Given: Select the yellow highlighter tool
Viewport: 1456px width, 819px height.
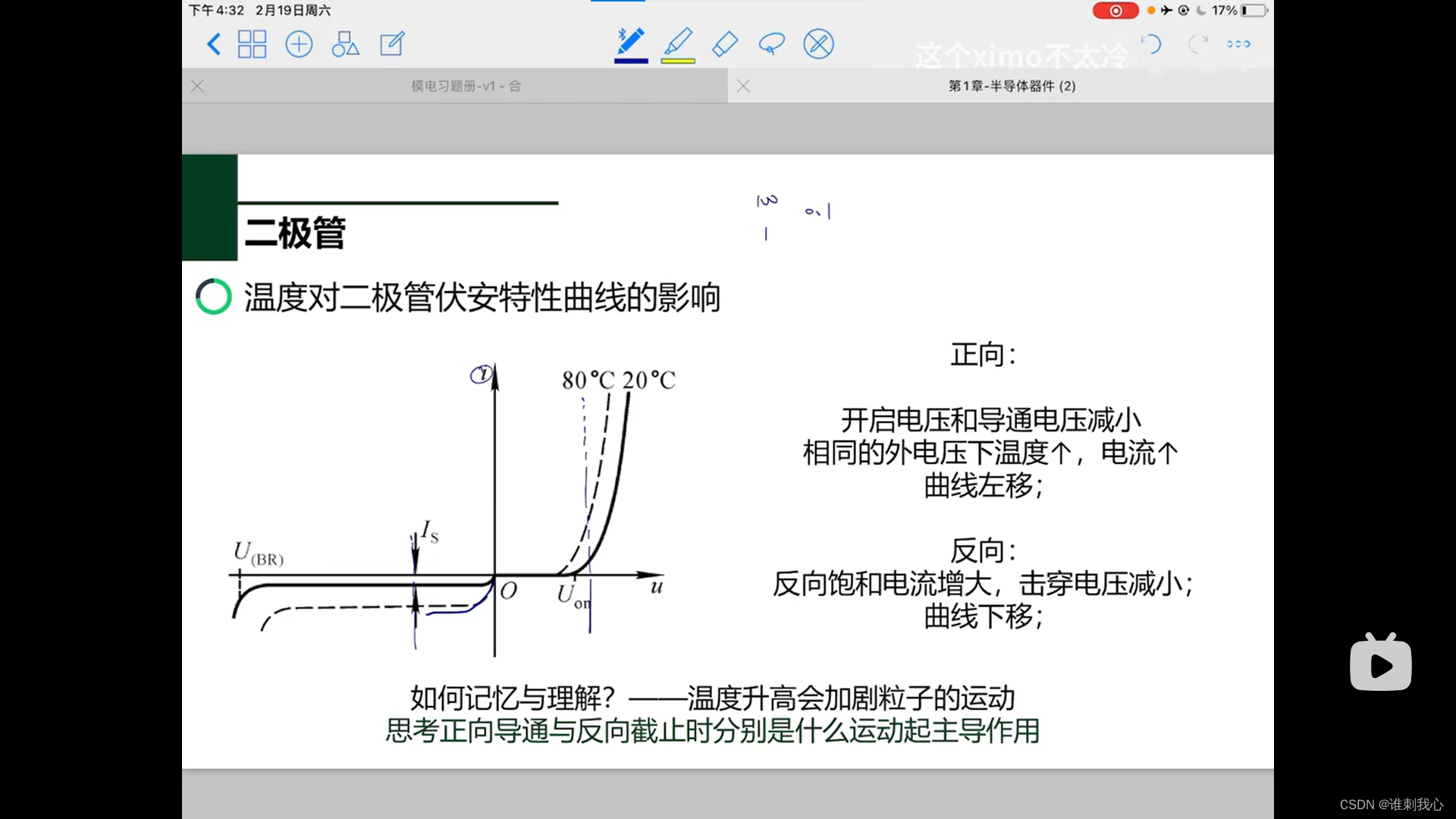Looking at the screenshot, I should 678,41.
